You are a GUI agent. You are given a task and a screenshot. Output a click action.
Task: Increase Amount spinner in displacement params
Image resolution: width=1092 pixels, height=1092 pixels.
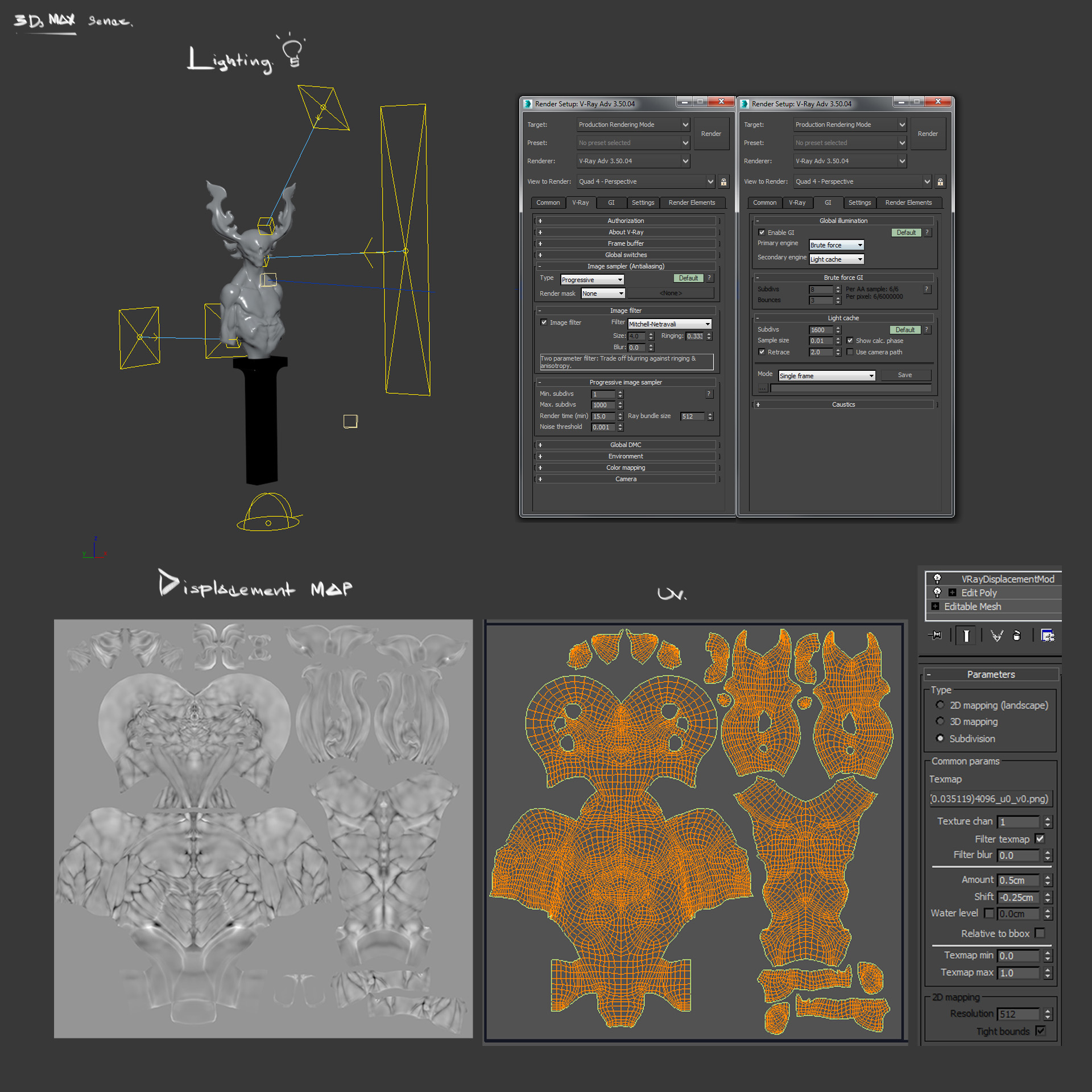(x=1048, y=876)
